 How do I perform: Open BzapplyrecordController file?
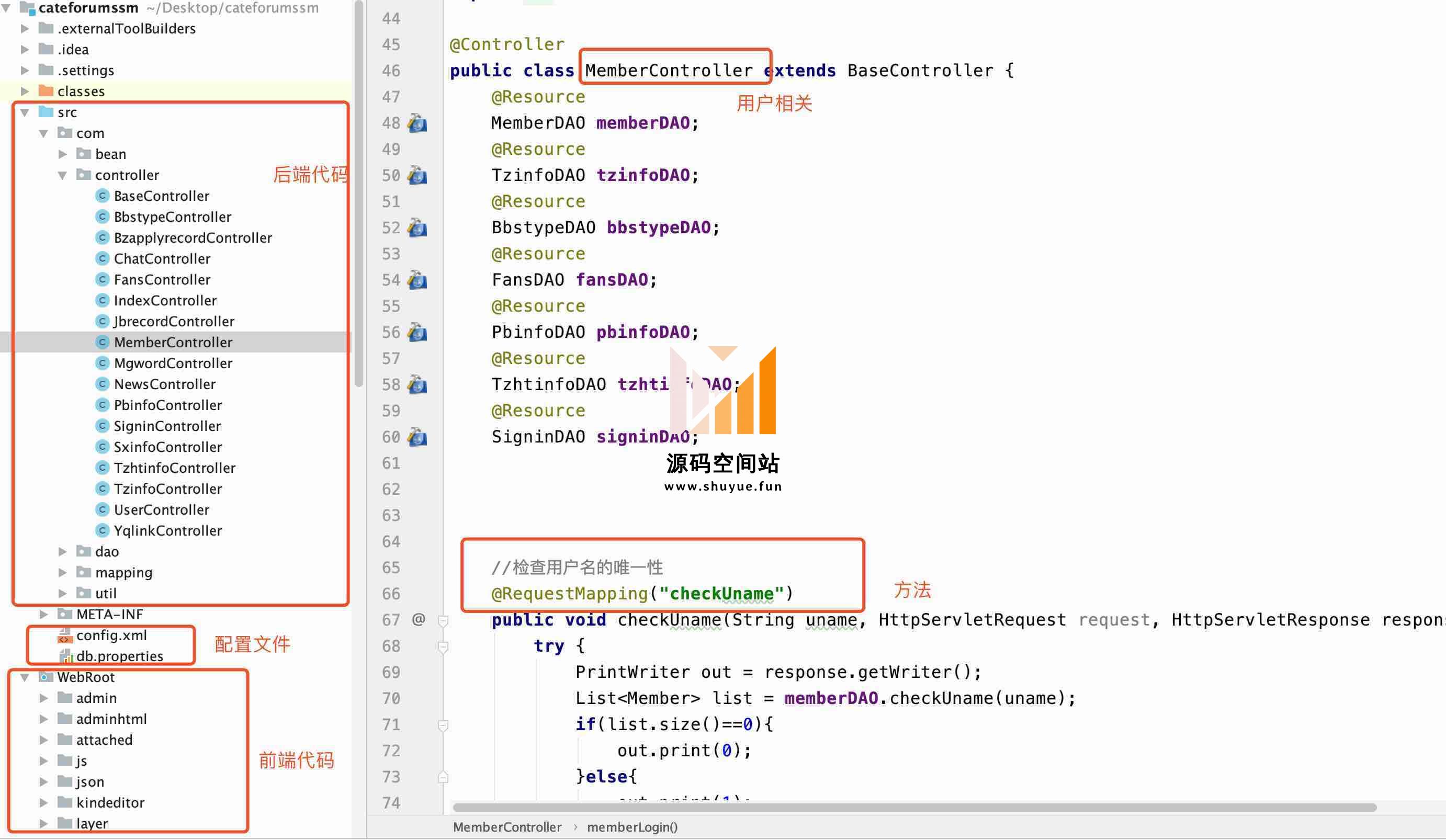(193, 237)
